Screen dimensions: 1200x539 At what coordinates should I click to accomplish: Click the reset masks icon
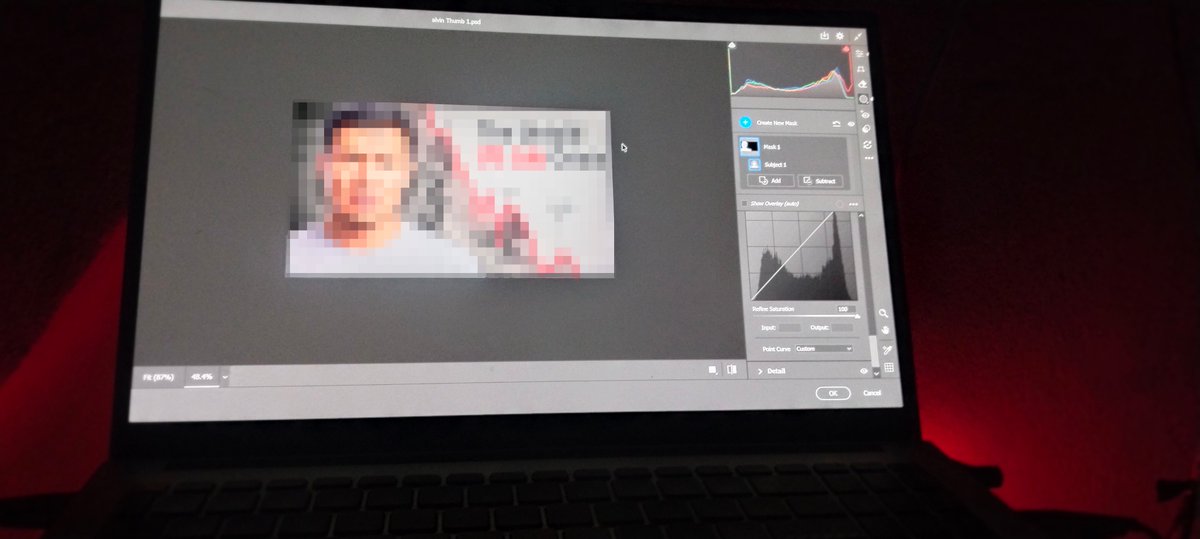[x=836, y=124]
